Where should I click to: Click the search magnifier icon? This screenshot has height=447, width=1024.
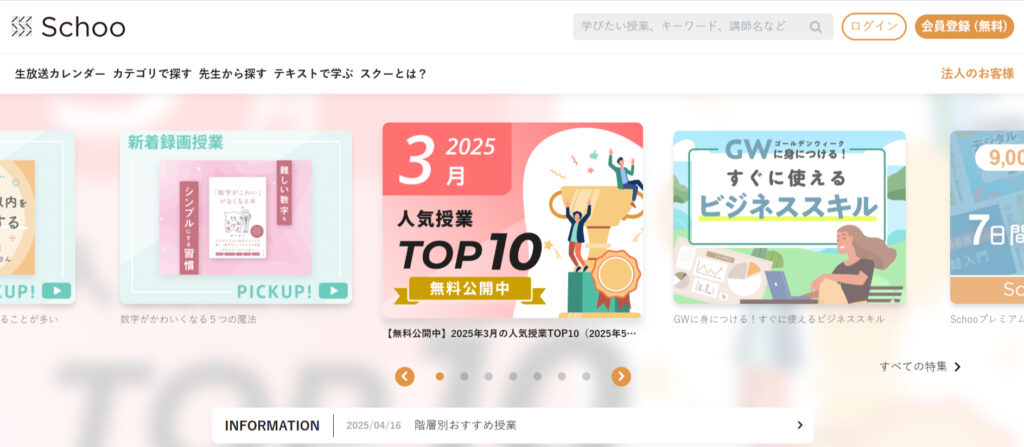click(x=816, y=27)
